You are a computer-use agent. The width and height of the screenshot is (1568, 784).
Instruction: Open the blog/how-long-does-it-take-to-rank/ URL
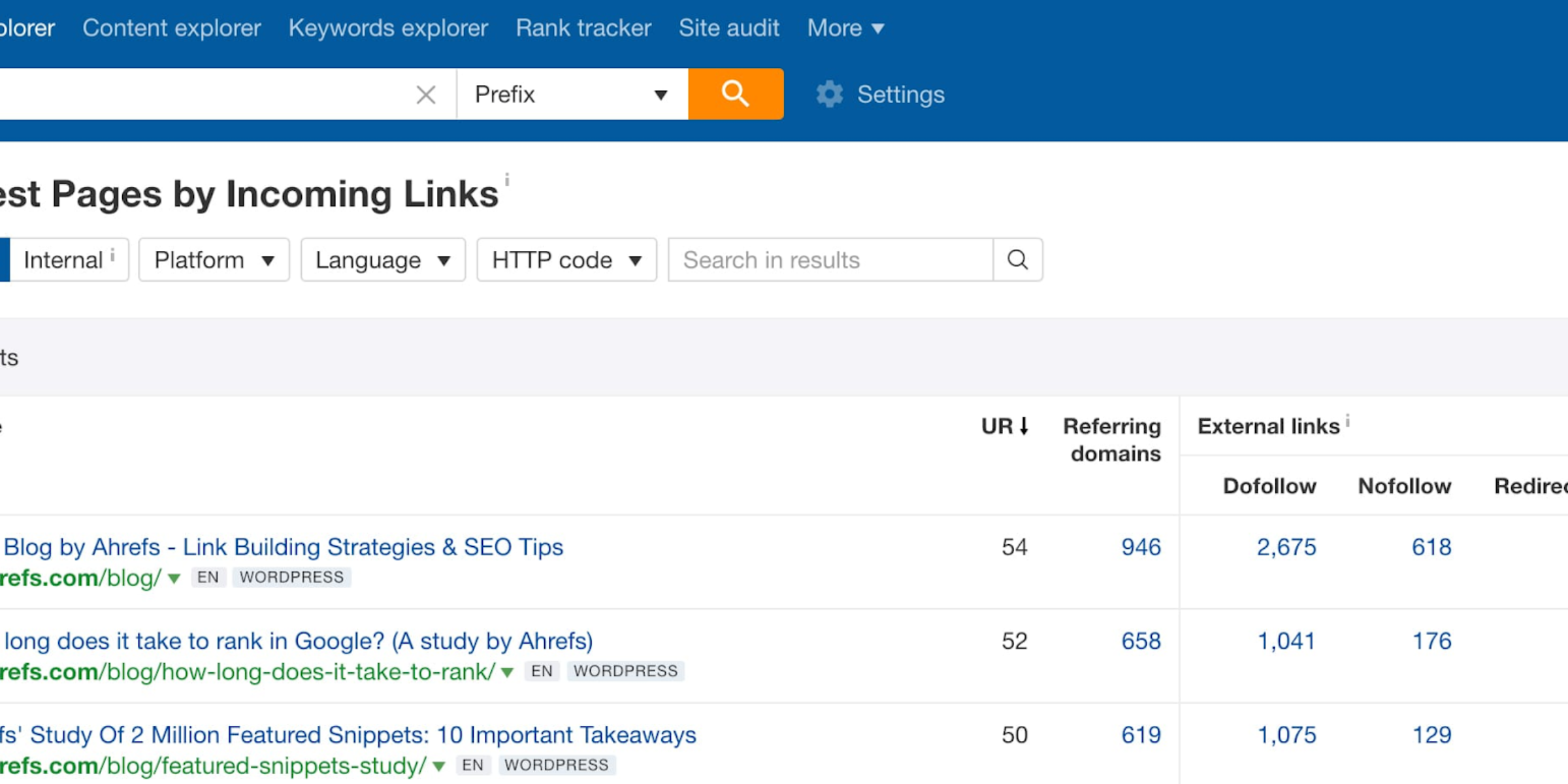click(x=248, y=672)
